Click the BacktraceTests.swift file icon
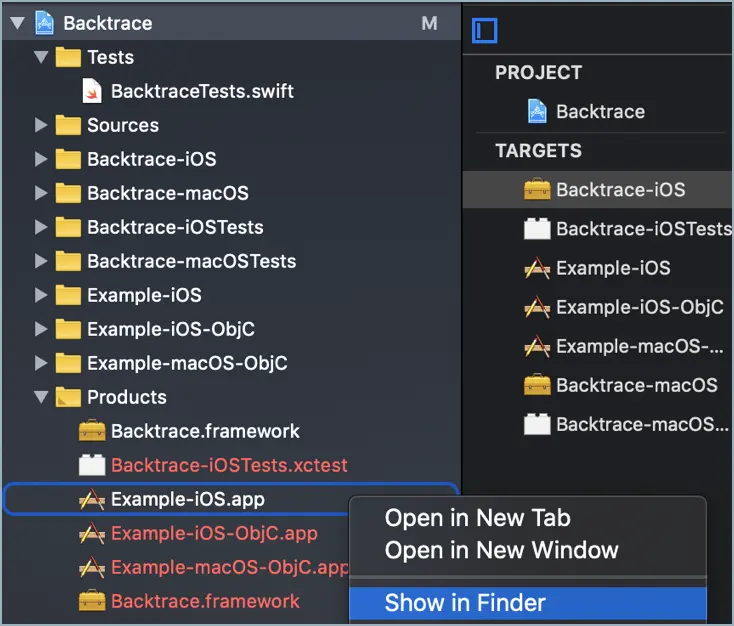Viewport: 734px width, 626px height. click(x=92, y=91)
